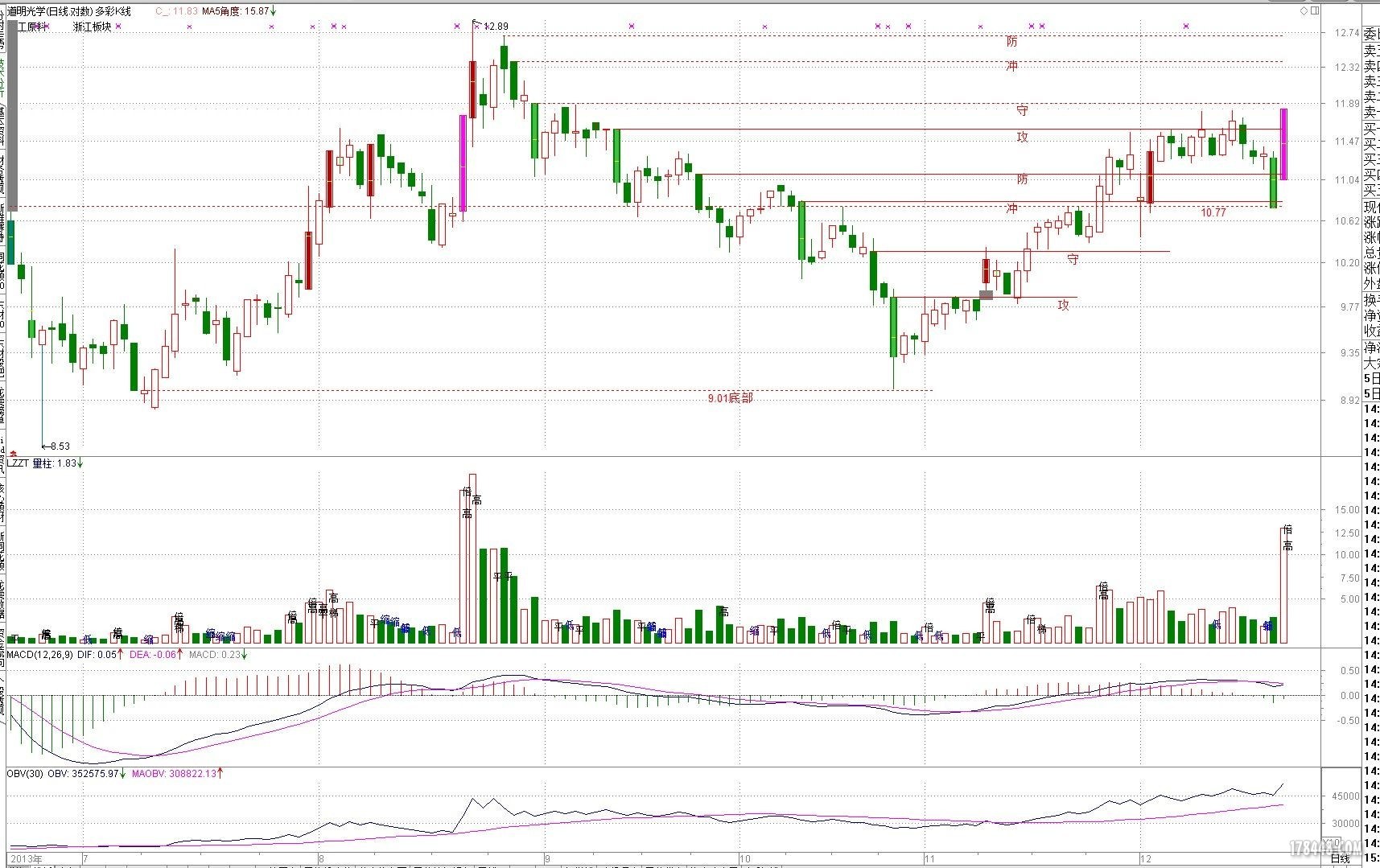Click the 9.01底部 annotation
Screen dimensions: 1380x868
click(731, 398)
